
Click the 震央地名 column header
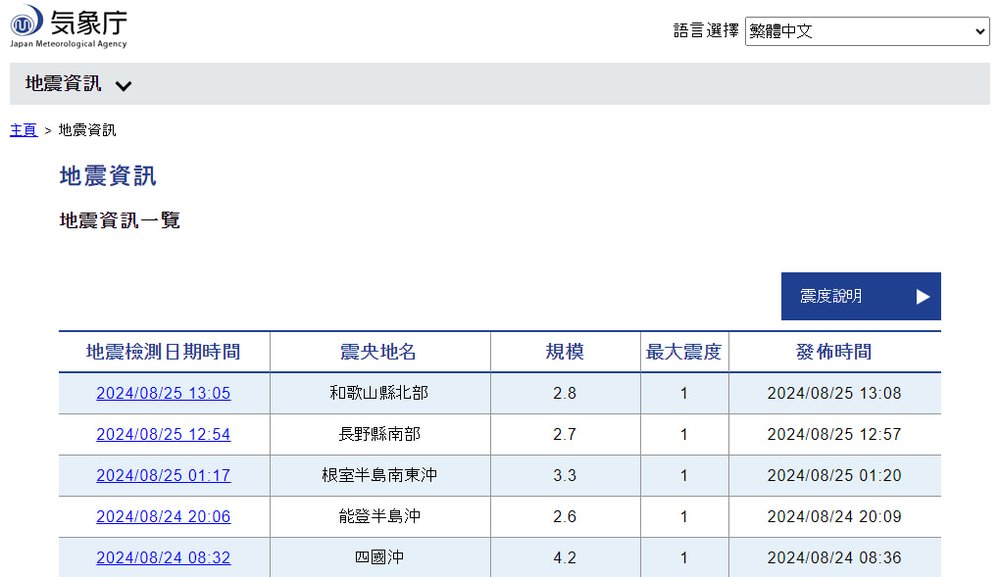[x=379, y=352]
